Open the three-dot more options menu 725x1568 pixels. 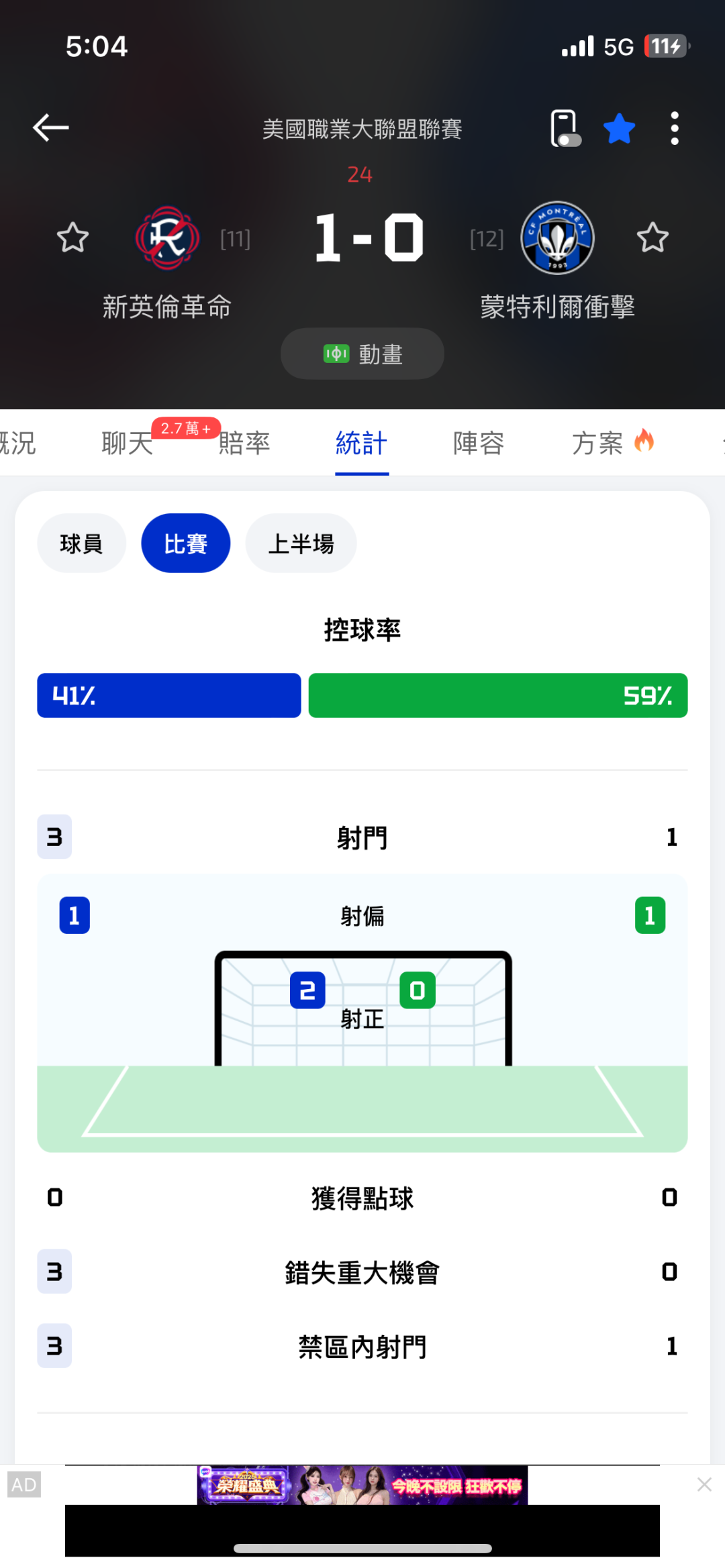pyautogui.click(x=674, y=128)
